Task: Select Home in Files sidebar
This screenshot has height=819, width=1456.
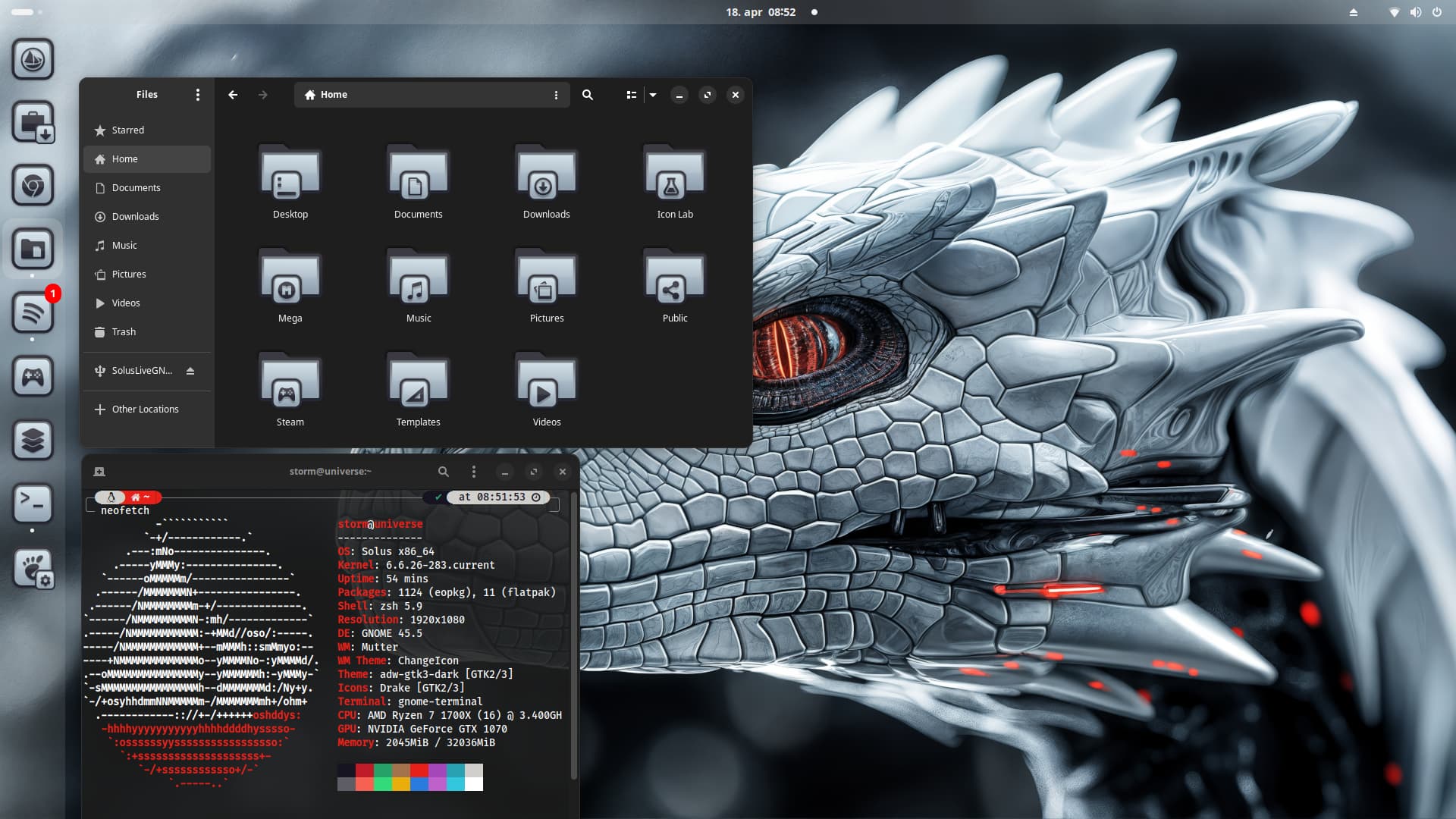Action: point(147,159)
